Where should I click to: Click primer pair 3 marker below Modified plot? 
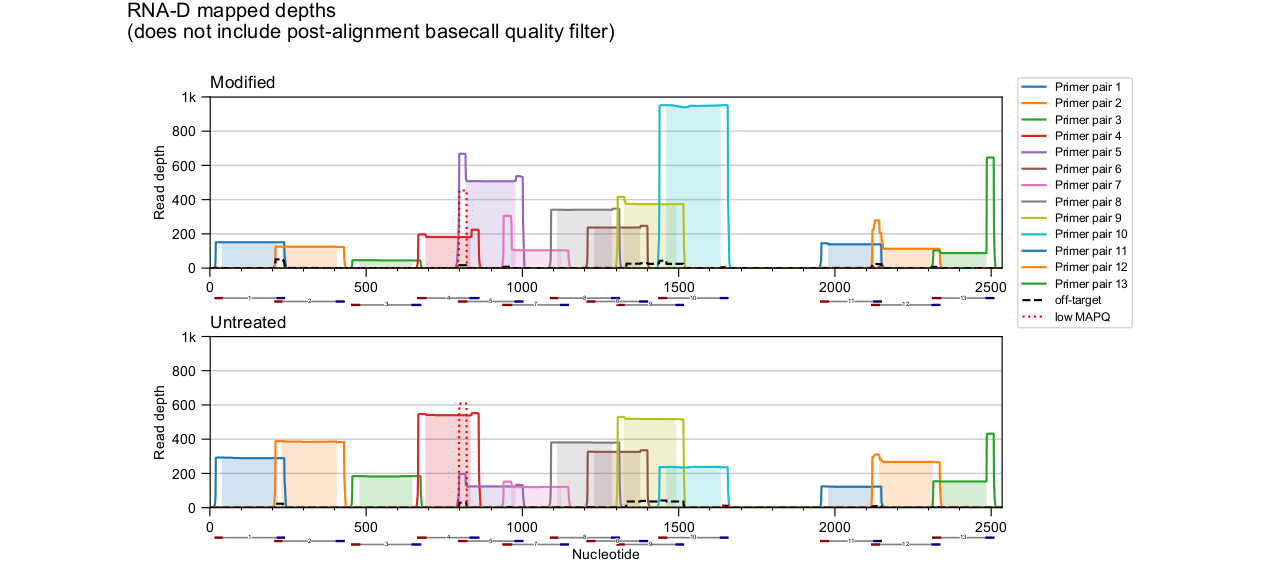[386, 304]
